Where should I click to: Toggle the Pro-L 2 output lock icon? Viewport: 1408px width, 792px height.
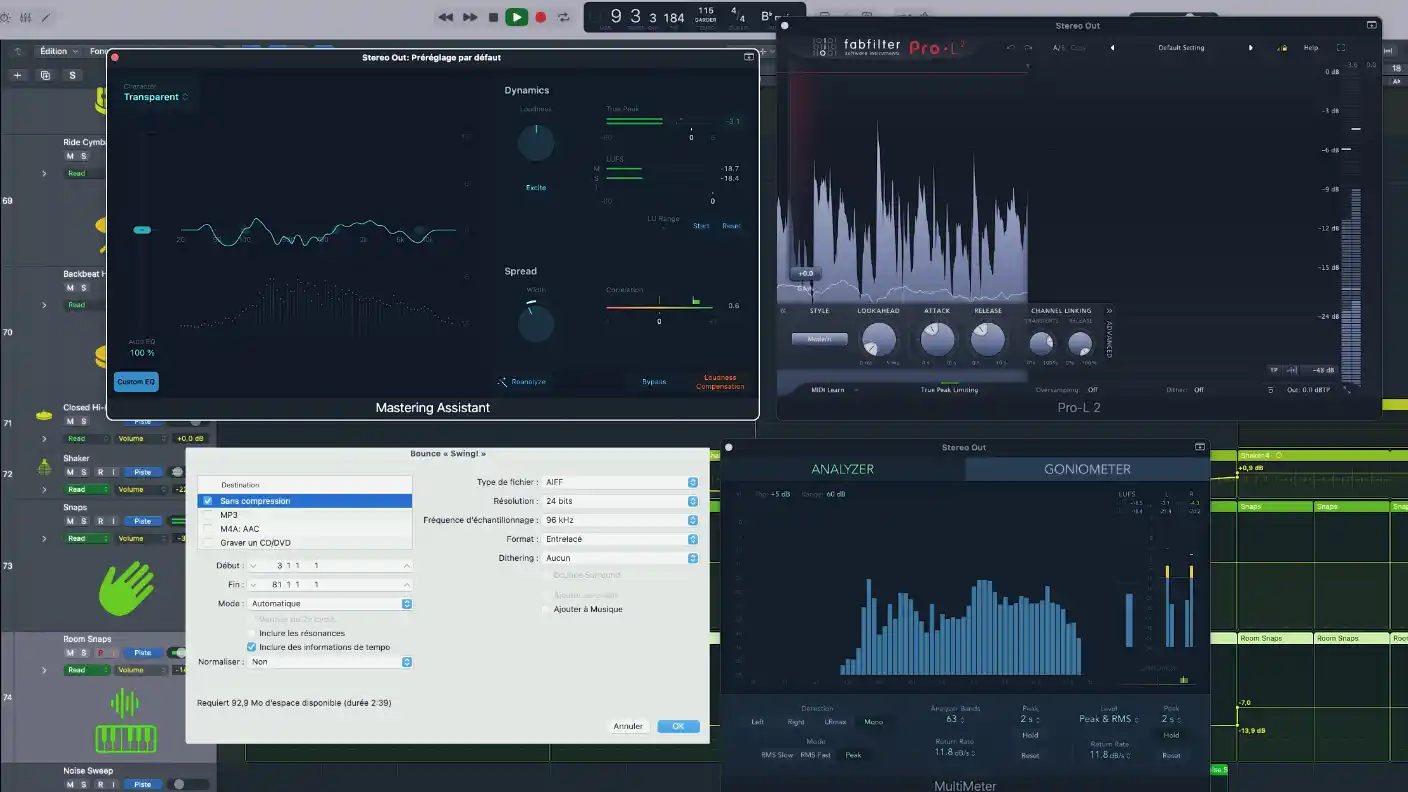coord(1282,48)
